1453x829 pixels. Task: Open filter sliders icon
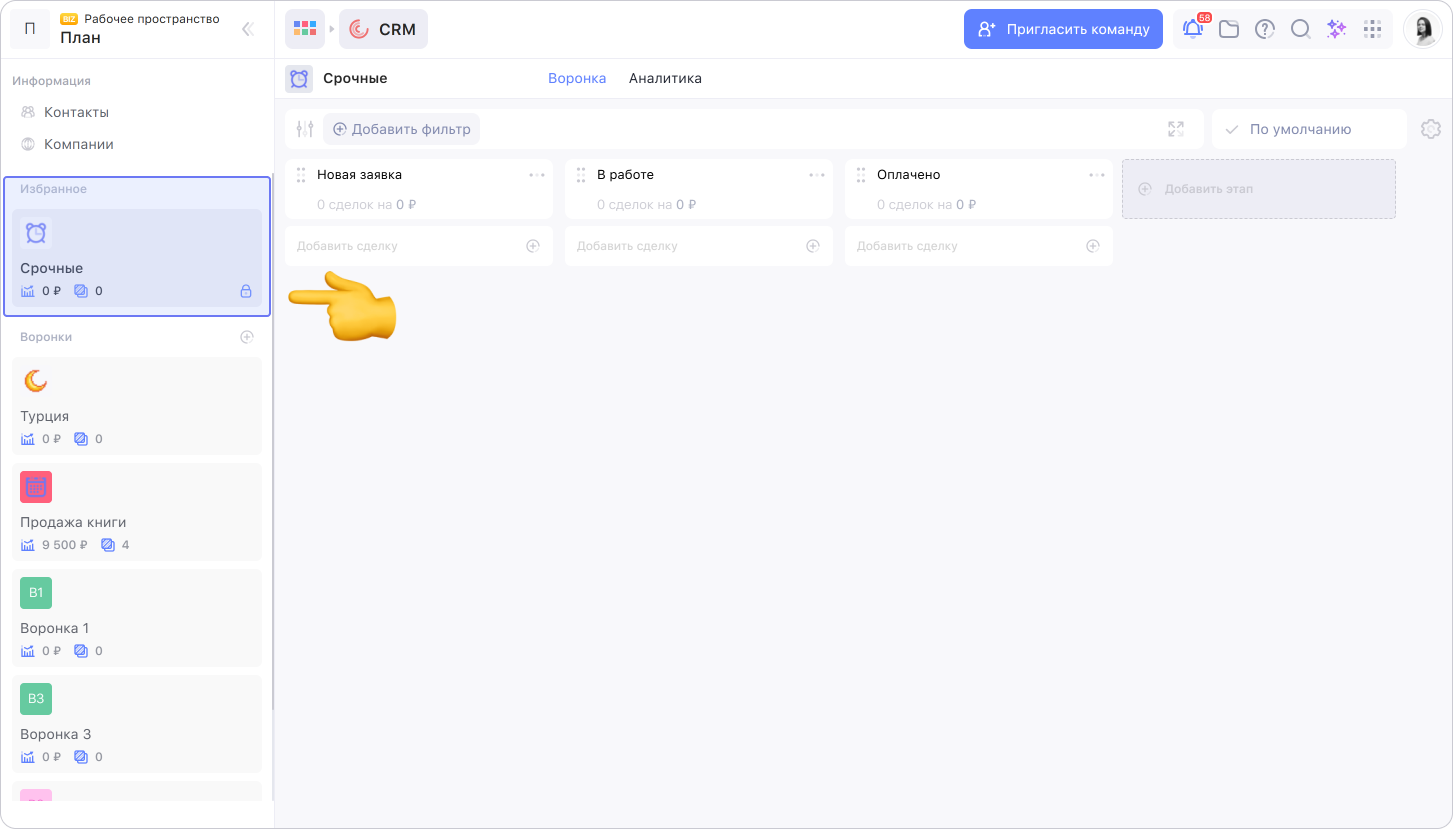click(x=305, y=129)
